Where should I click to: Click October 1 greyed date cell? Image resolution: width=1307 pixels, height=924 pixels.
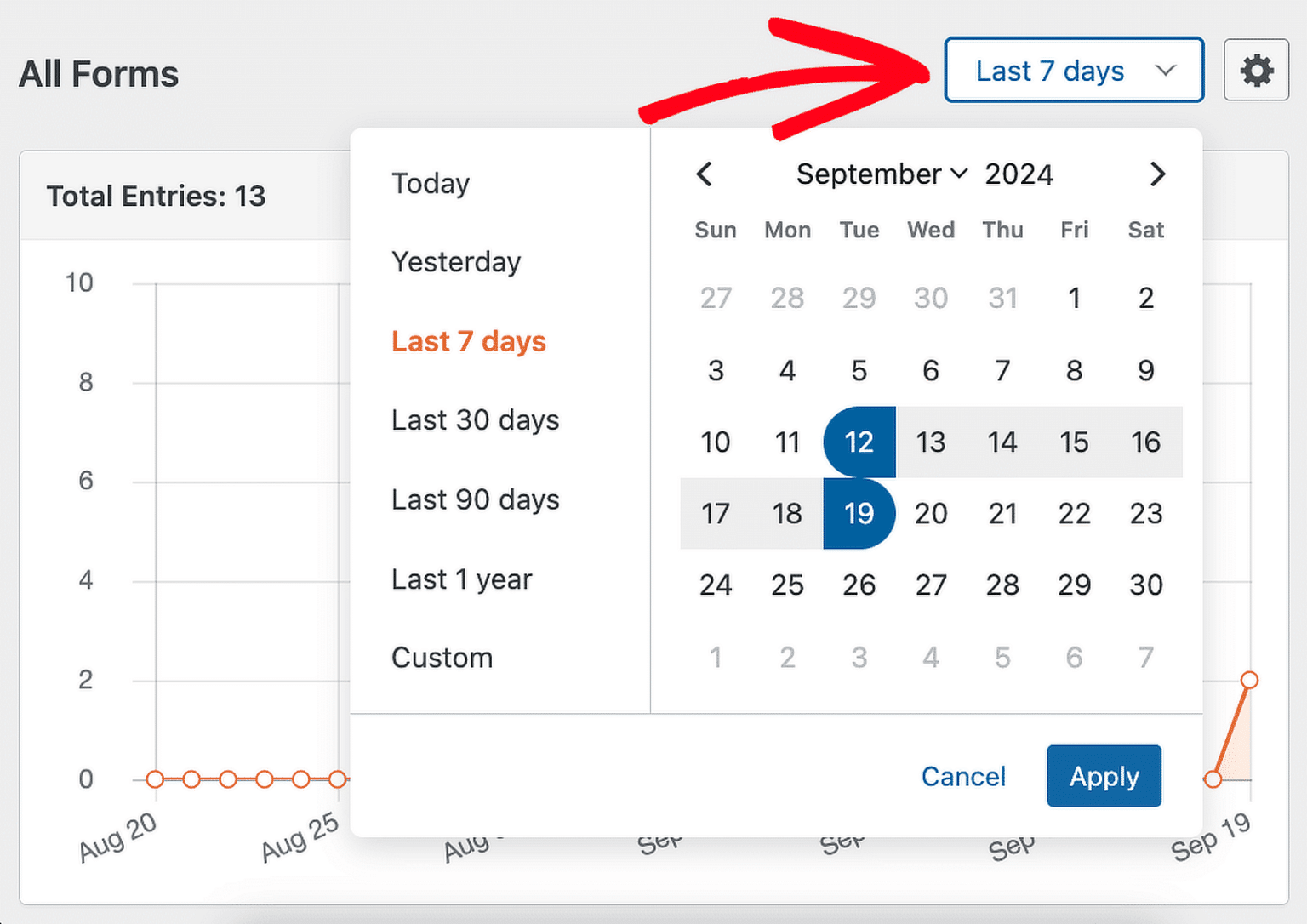coord(716,657)
